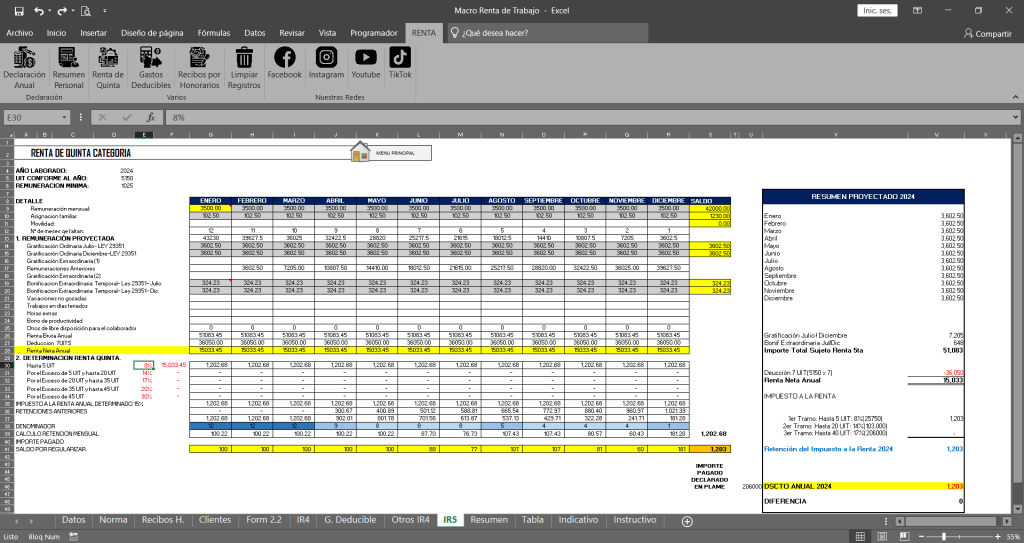Go to the G. Deducible sheet tab
The width and height of the screenshot is (1024, 543).
[x=350, y=519]
